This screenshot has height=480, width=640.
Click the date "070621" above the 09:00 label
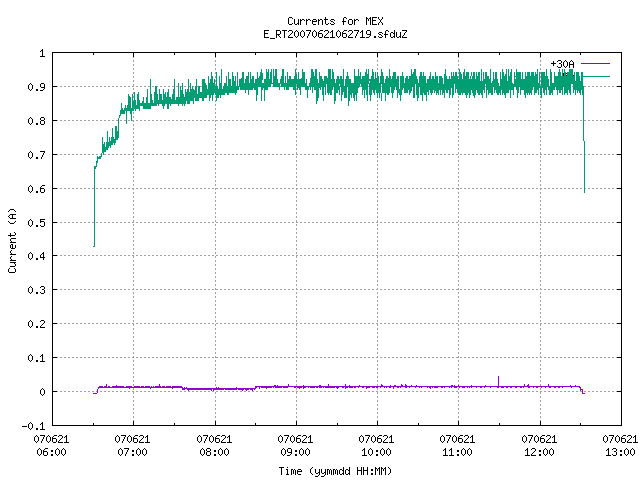pyautogui.click(x=295, y=439)
